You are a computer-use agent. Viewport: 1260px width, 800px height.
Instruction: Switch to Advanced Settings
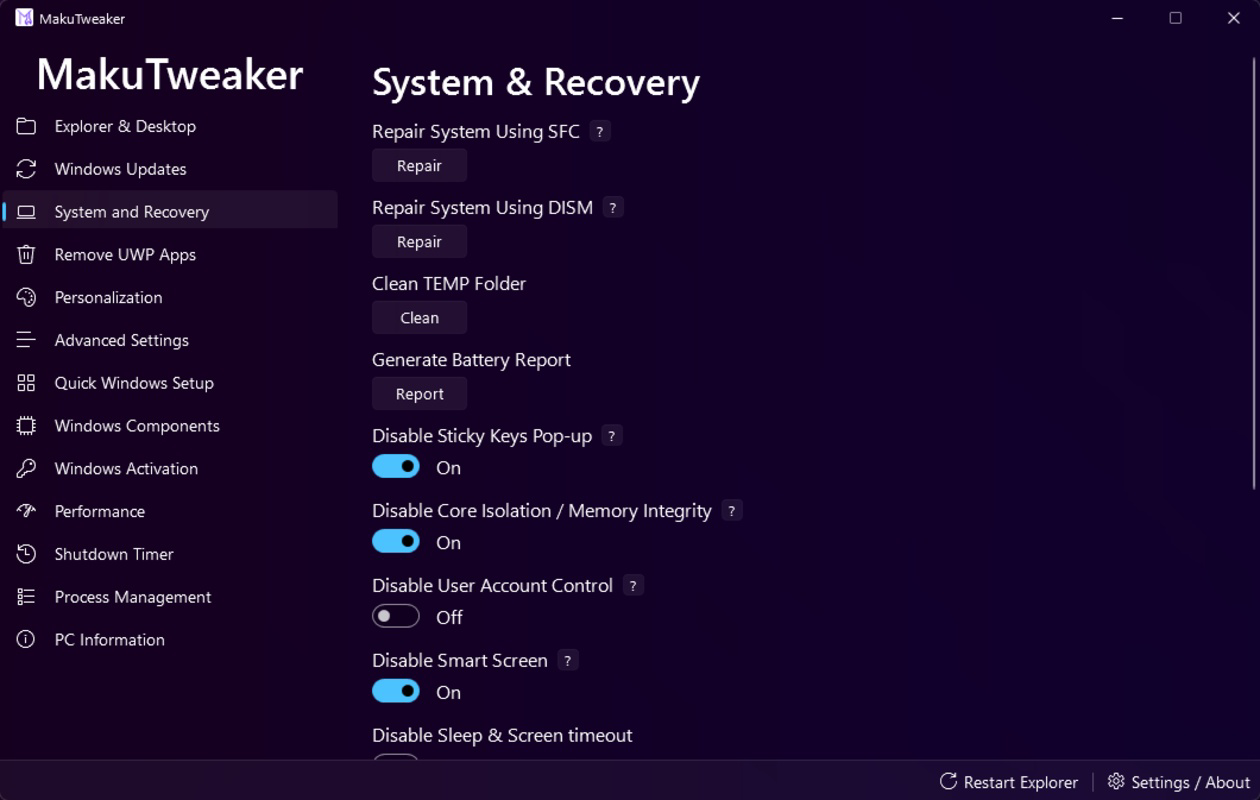point(170,340)
